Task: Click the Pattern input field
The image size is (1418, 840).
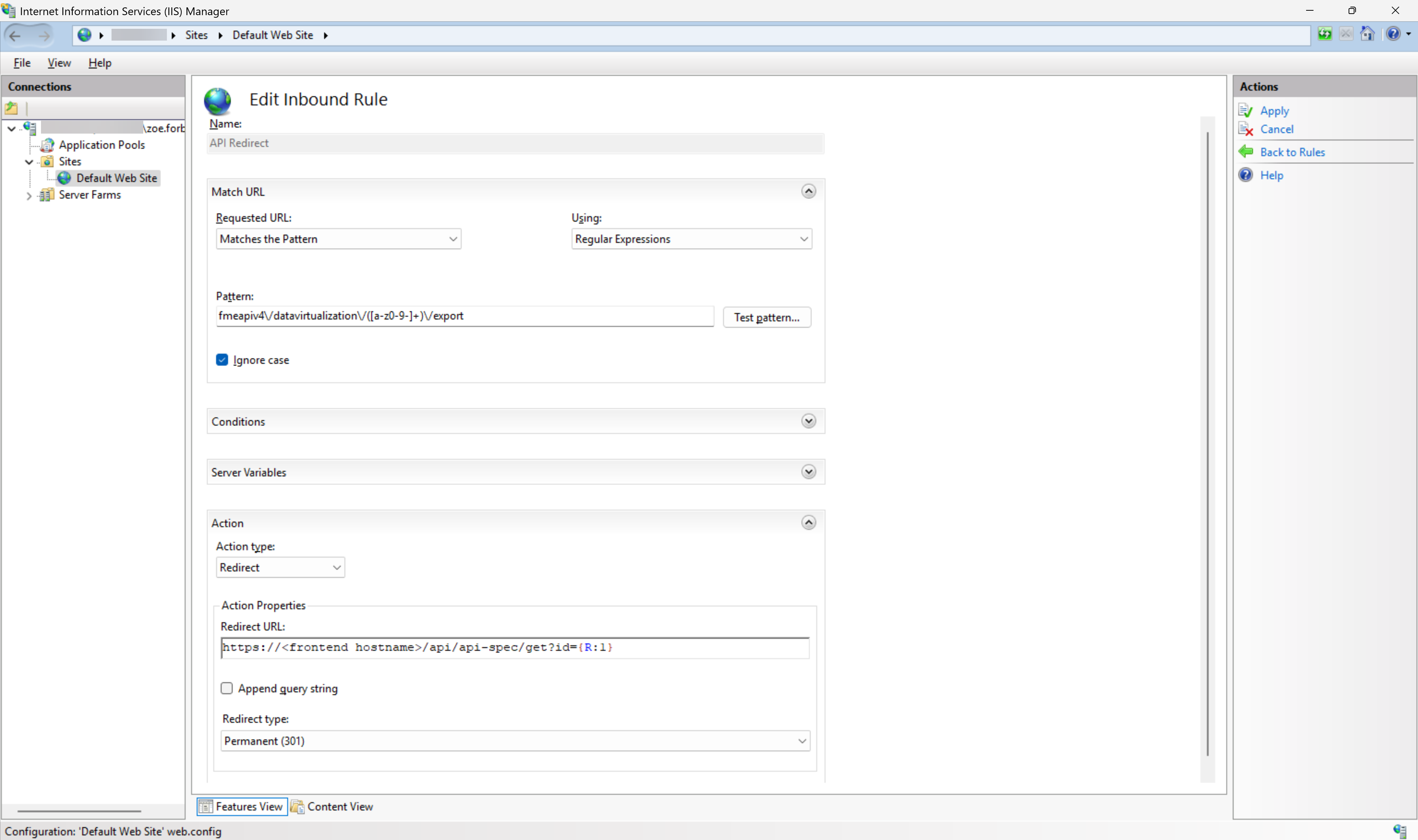Action: click(x=465, y=316)
